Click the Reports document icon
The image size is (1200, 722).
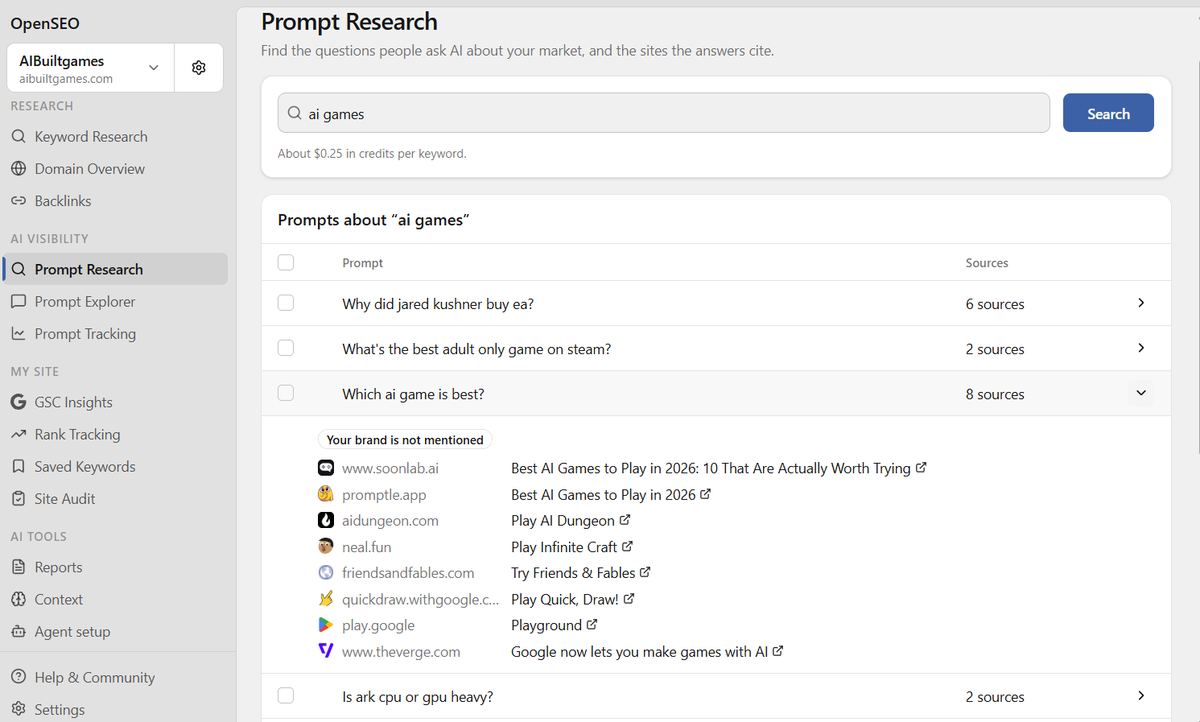pos(18,567)
